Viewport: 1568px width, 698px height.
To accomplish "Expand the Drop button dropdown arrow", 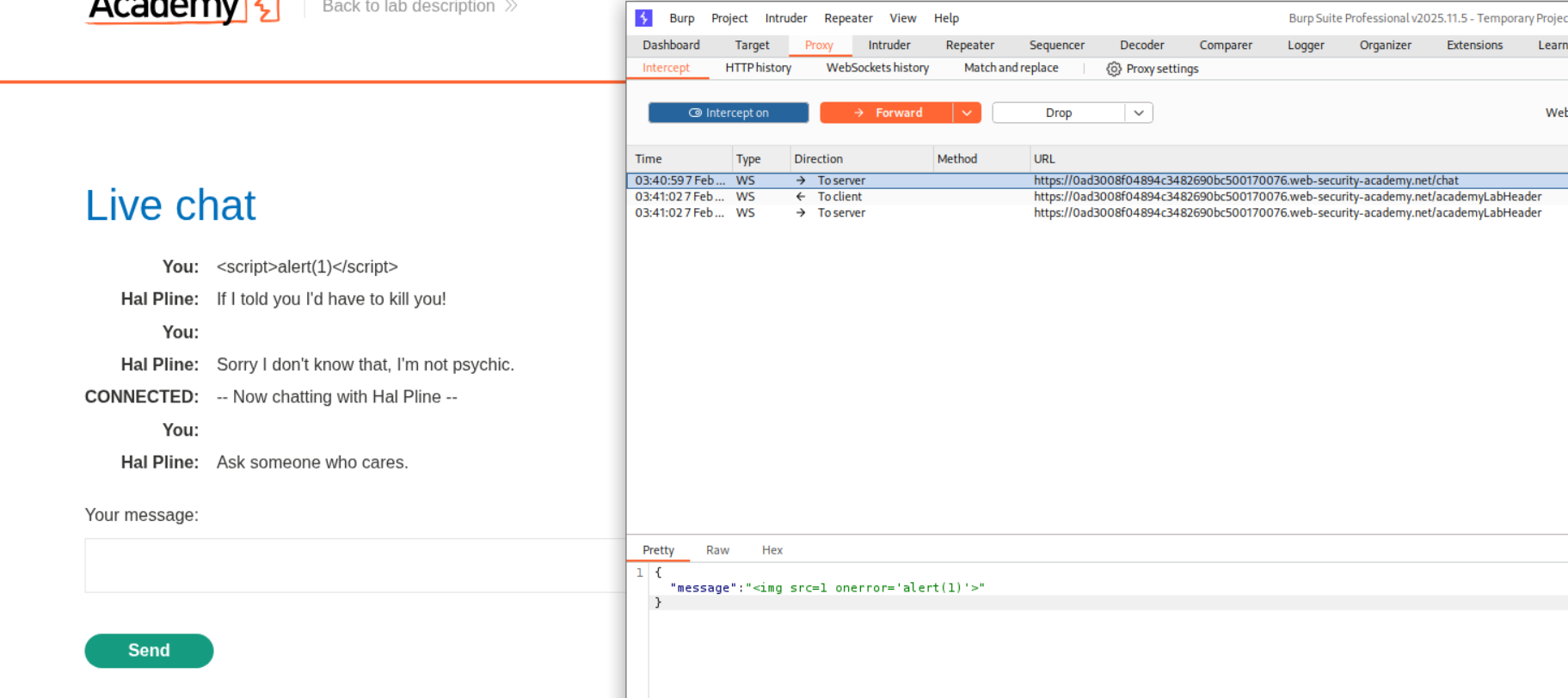I will pos(1139,113).
